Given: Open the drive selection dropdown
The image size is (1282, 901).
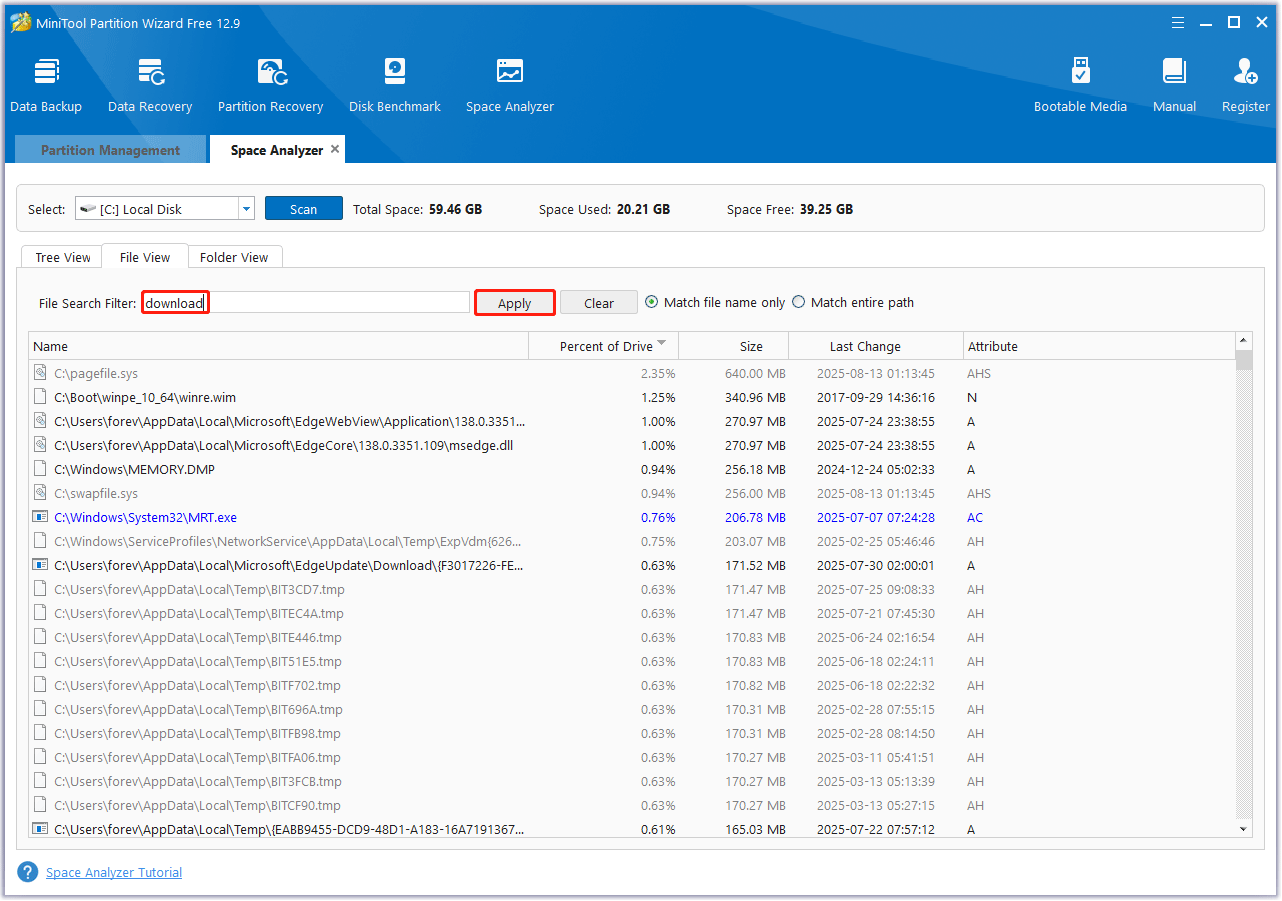Looking at the screenshot, I should (x=246, y=209).
